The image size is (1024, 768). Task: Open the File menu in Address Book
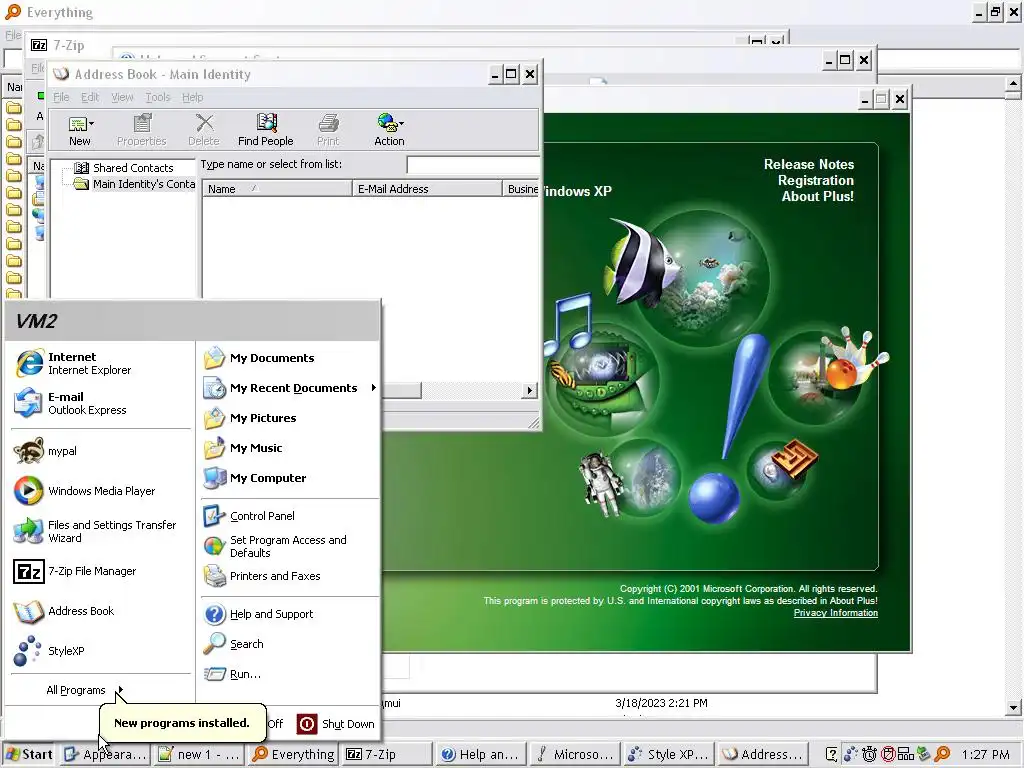[x=61, y=97]
